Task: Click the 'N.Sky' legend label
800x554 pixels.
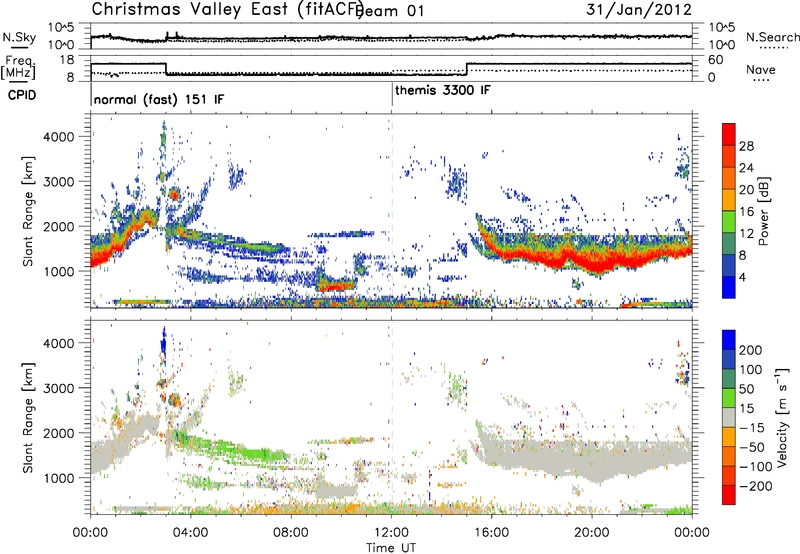Action: coord(19,37)
